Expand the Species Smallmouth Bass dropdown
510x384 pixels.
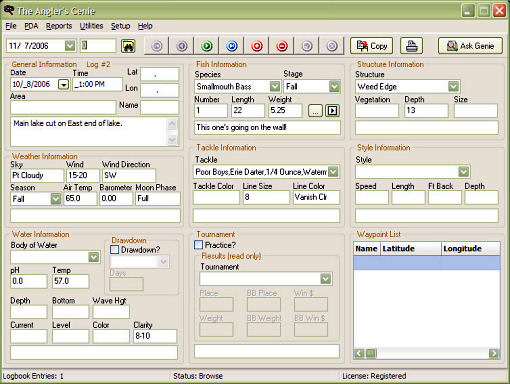(275, 86)
